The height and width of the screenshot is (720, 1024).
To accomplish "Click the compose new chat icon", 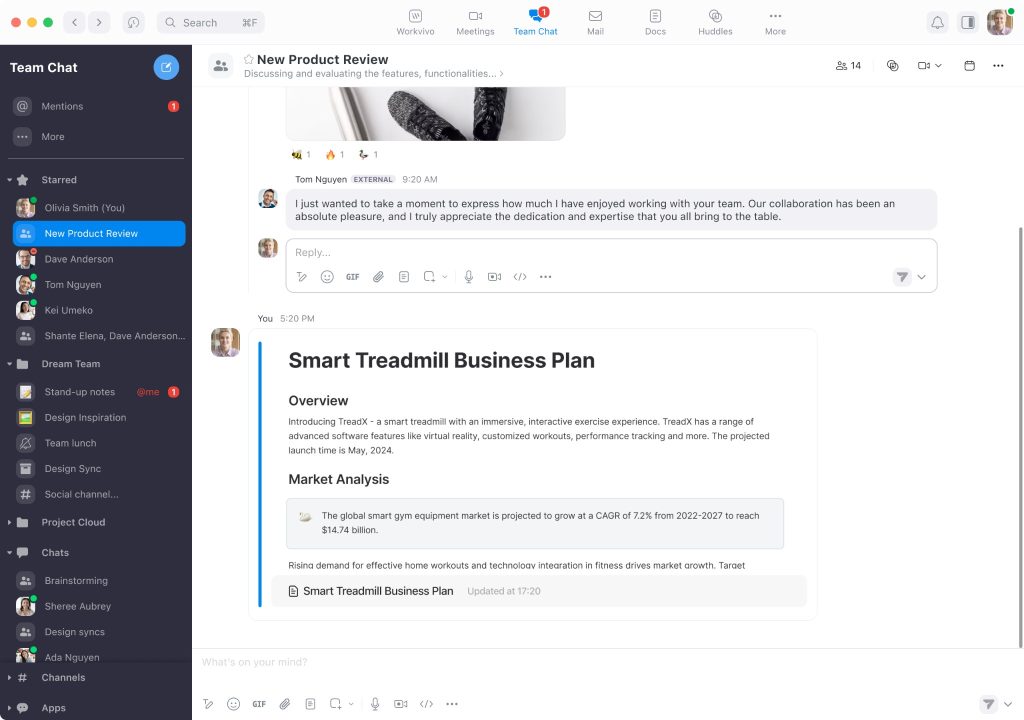I will (x=166, y=67).
